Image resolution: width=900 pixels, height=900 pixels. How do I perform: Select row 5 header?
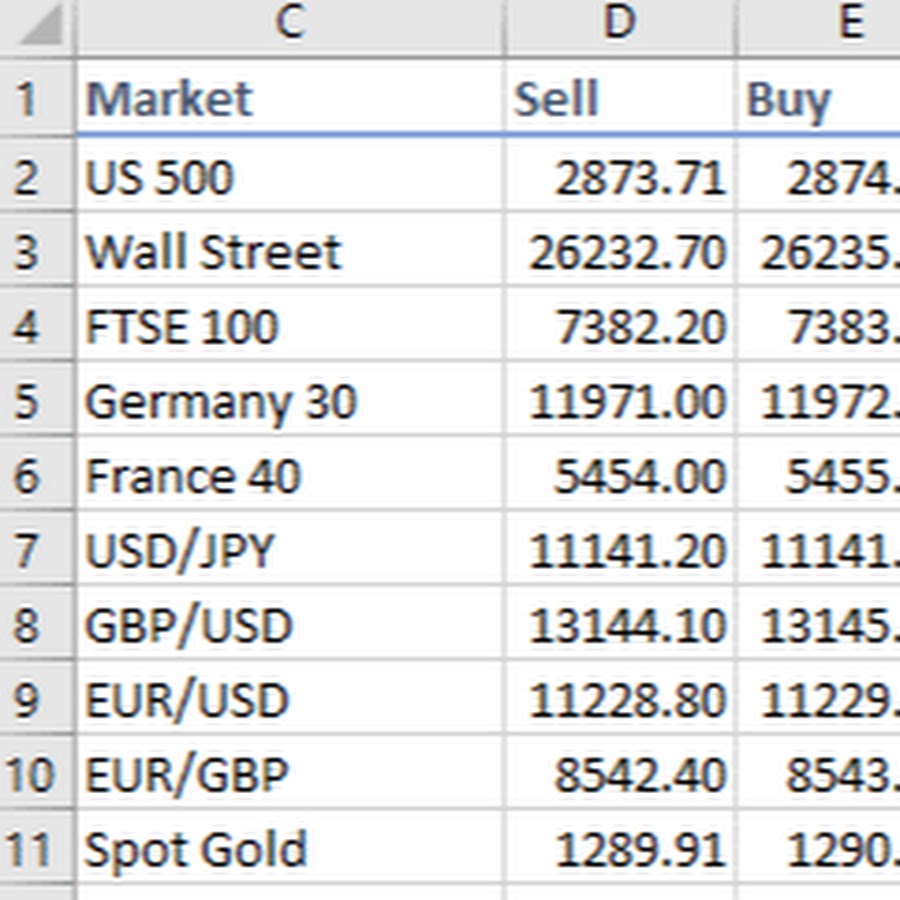pyautogui.click(x=27, y=402)
